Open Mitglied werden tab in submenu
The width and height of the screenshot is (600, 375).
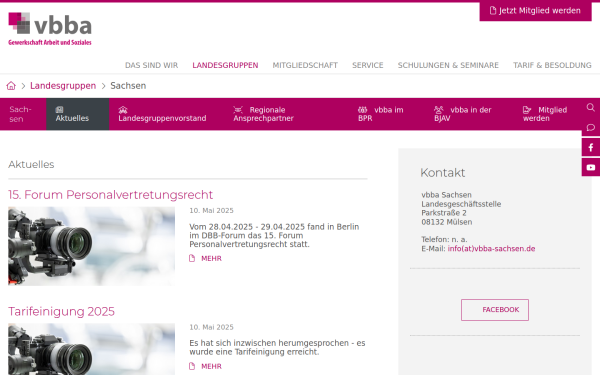(x=545, y=114)
